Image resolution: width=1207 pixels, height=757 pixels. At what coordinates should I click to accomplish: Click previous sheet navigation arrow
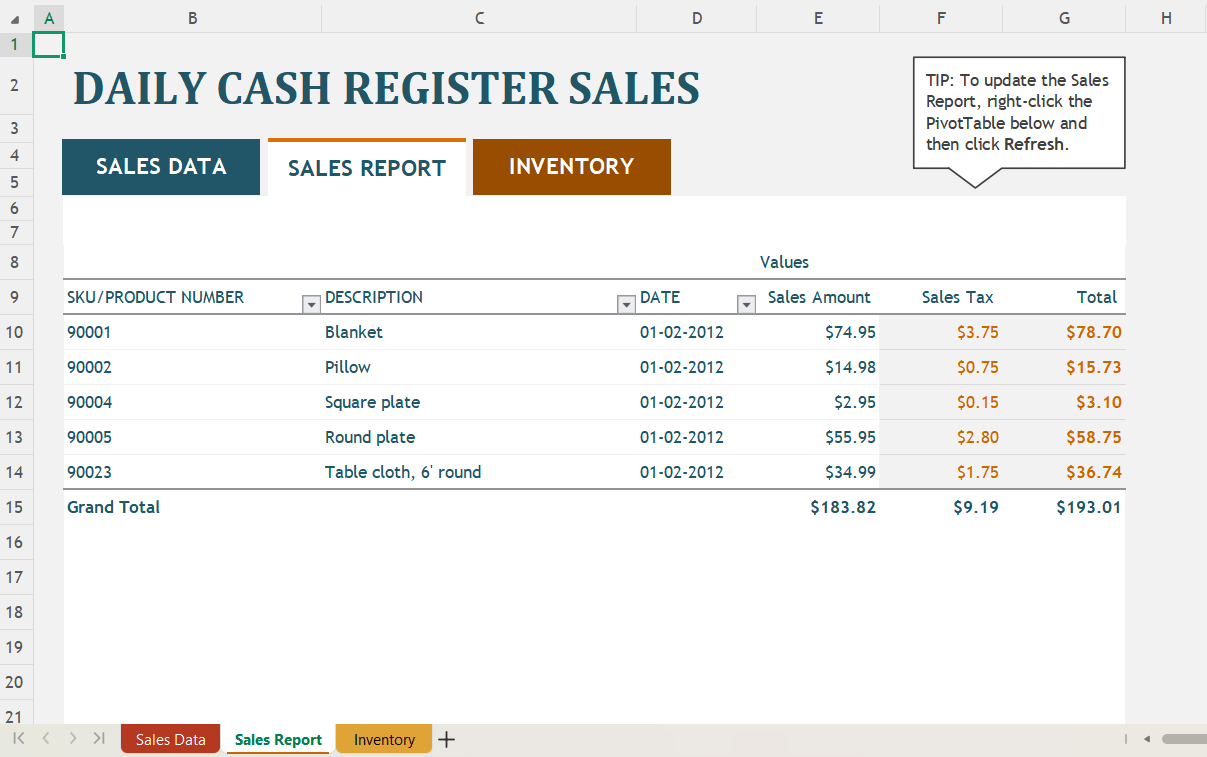point(46,738)
